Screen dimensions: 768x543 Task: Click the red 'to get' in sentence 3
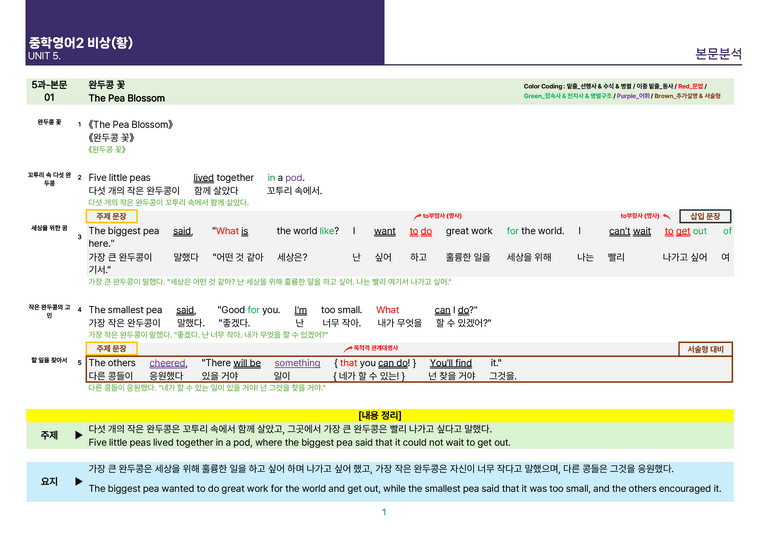[x=677, y=231]
